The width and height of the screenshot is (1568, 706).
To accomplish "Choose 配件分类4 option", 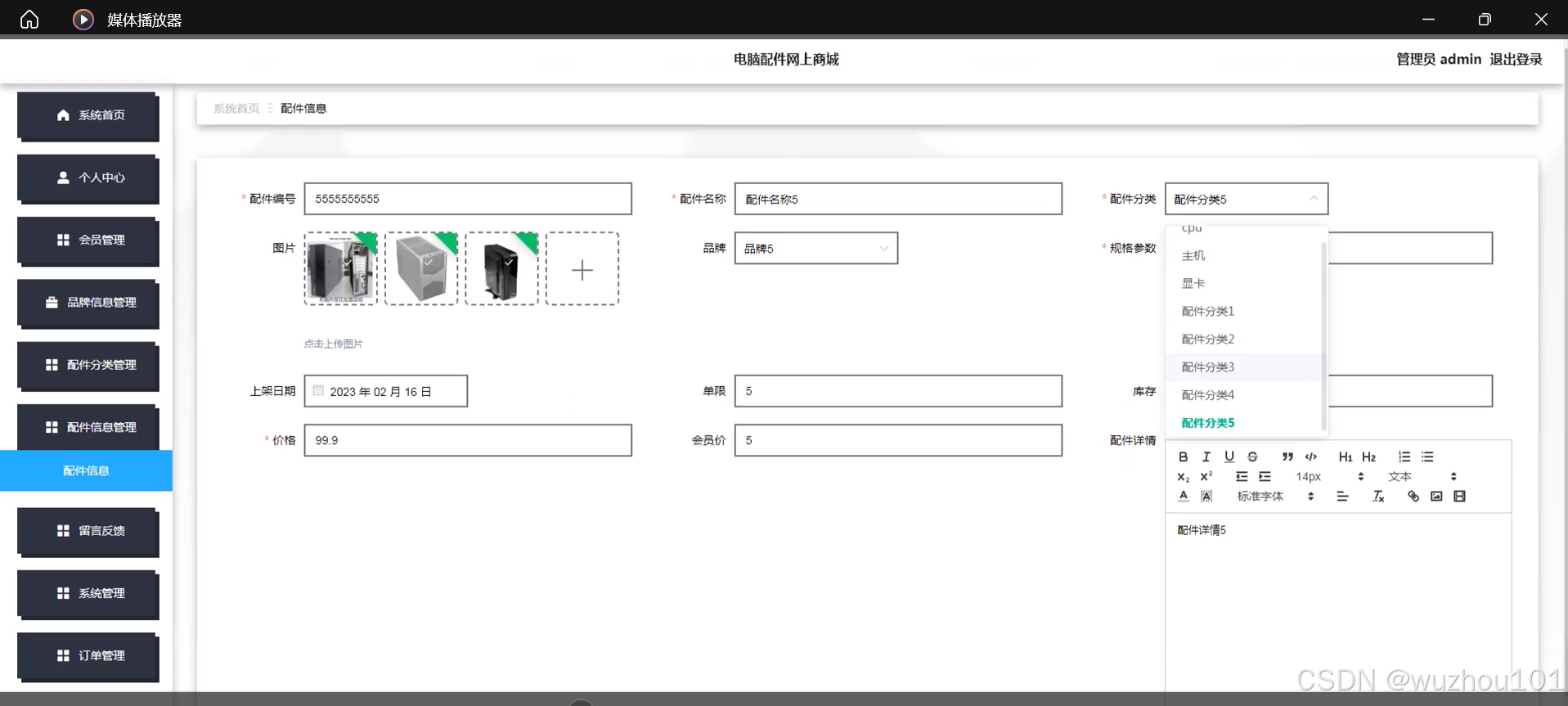I will click(1244, 394).
